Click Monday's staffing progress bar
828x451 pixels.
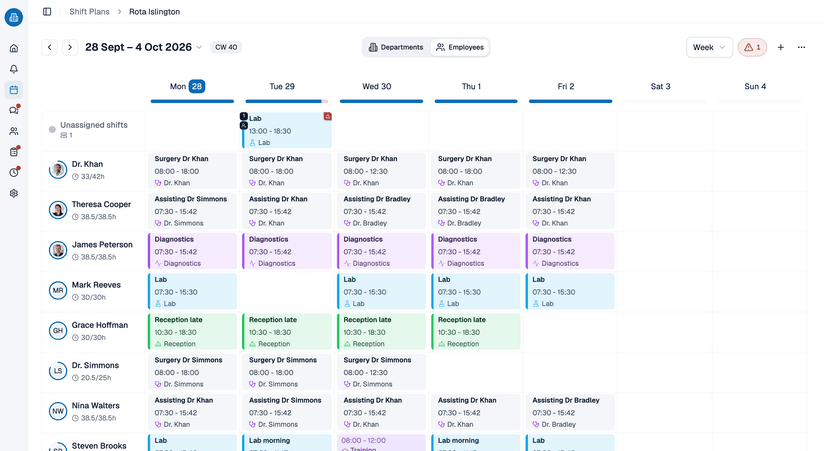tap(192, 101)
